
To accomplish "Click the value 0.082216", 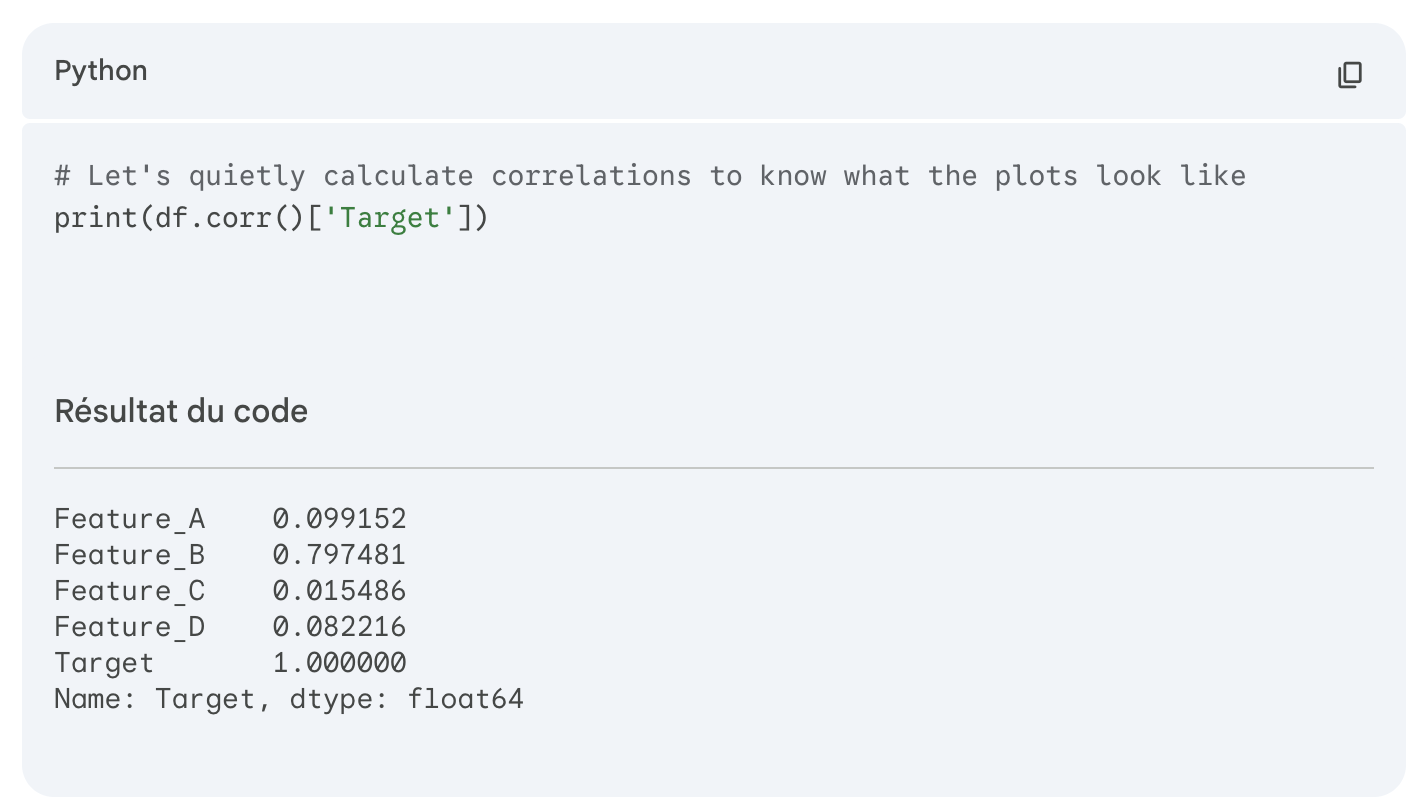I will (339, 627).
